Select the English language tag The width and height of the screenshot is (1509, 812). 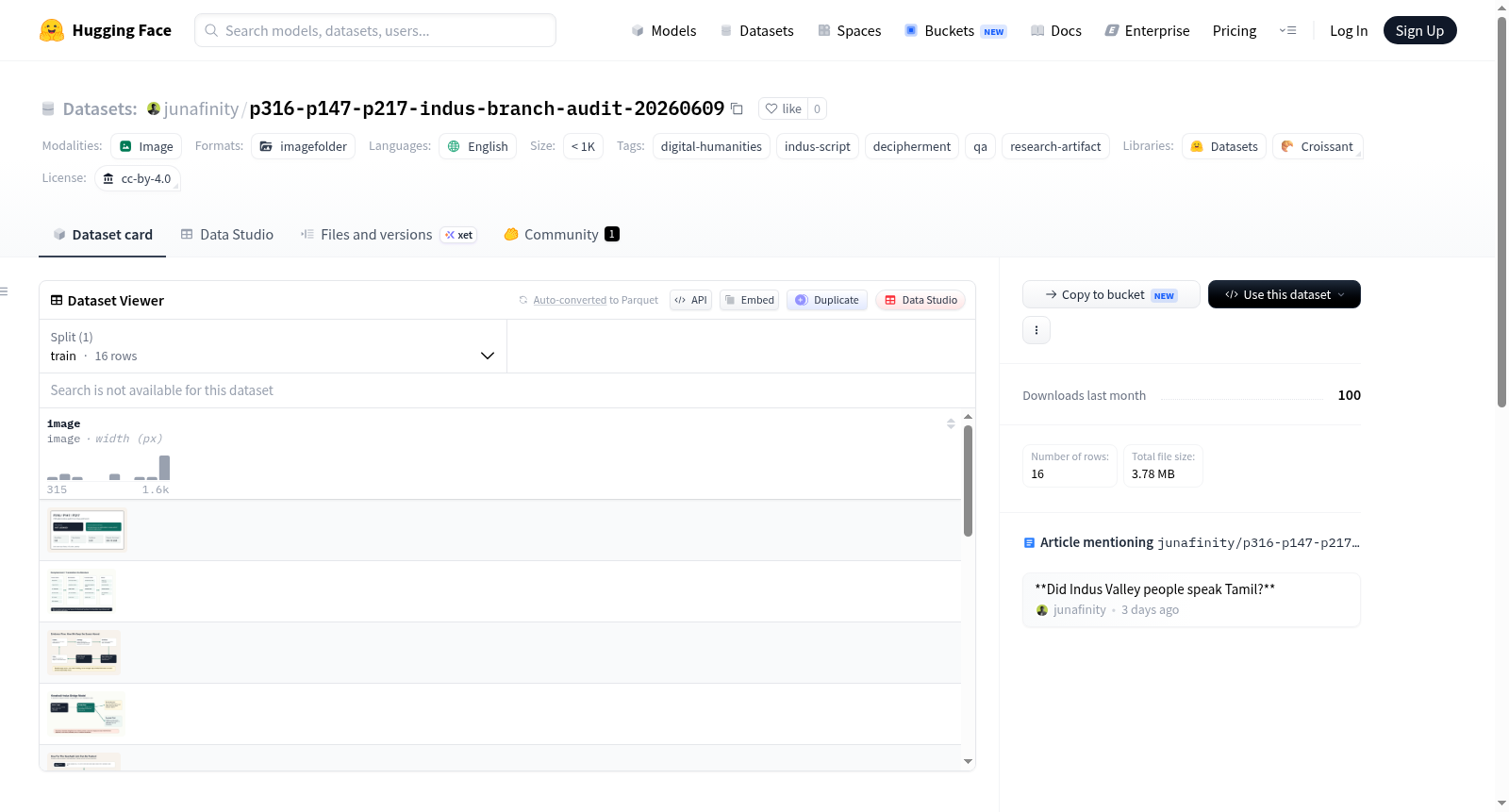coord(477,146)
